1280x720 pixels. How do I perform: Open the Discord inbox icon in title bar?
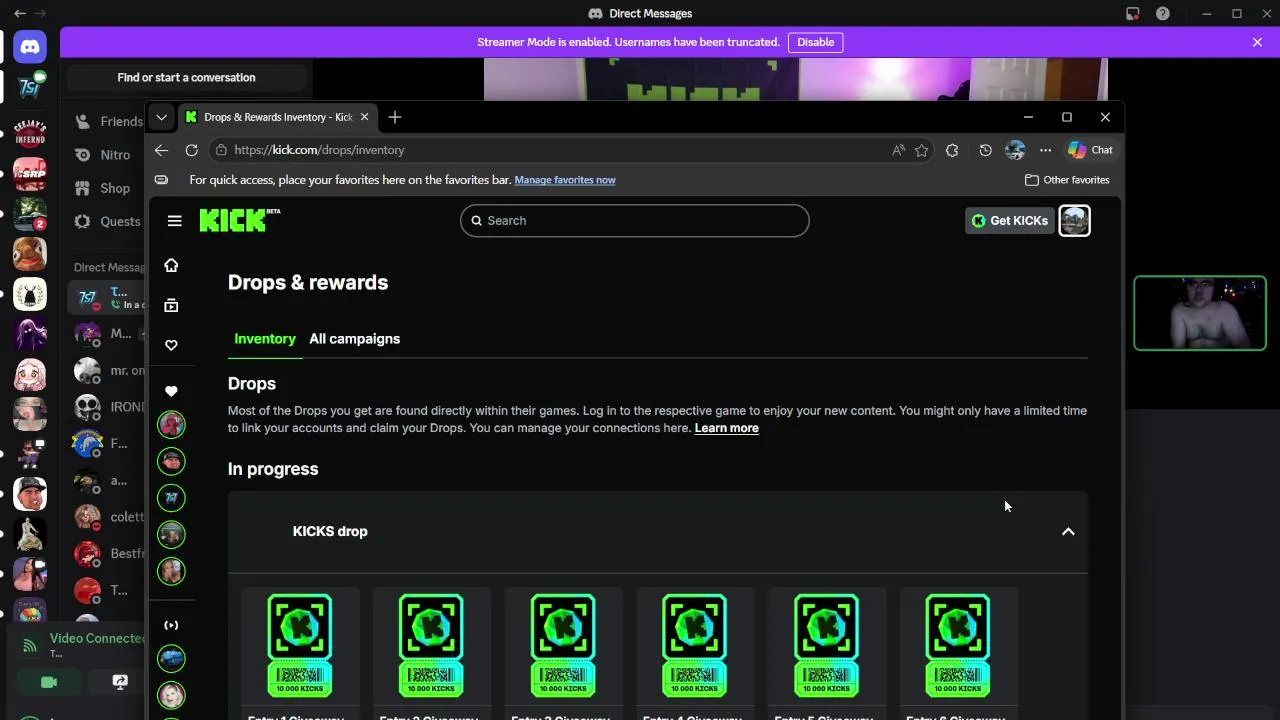tap(1133, 14)
